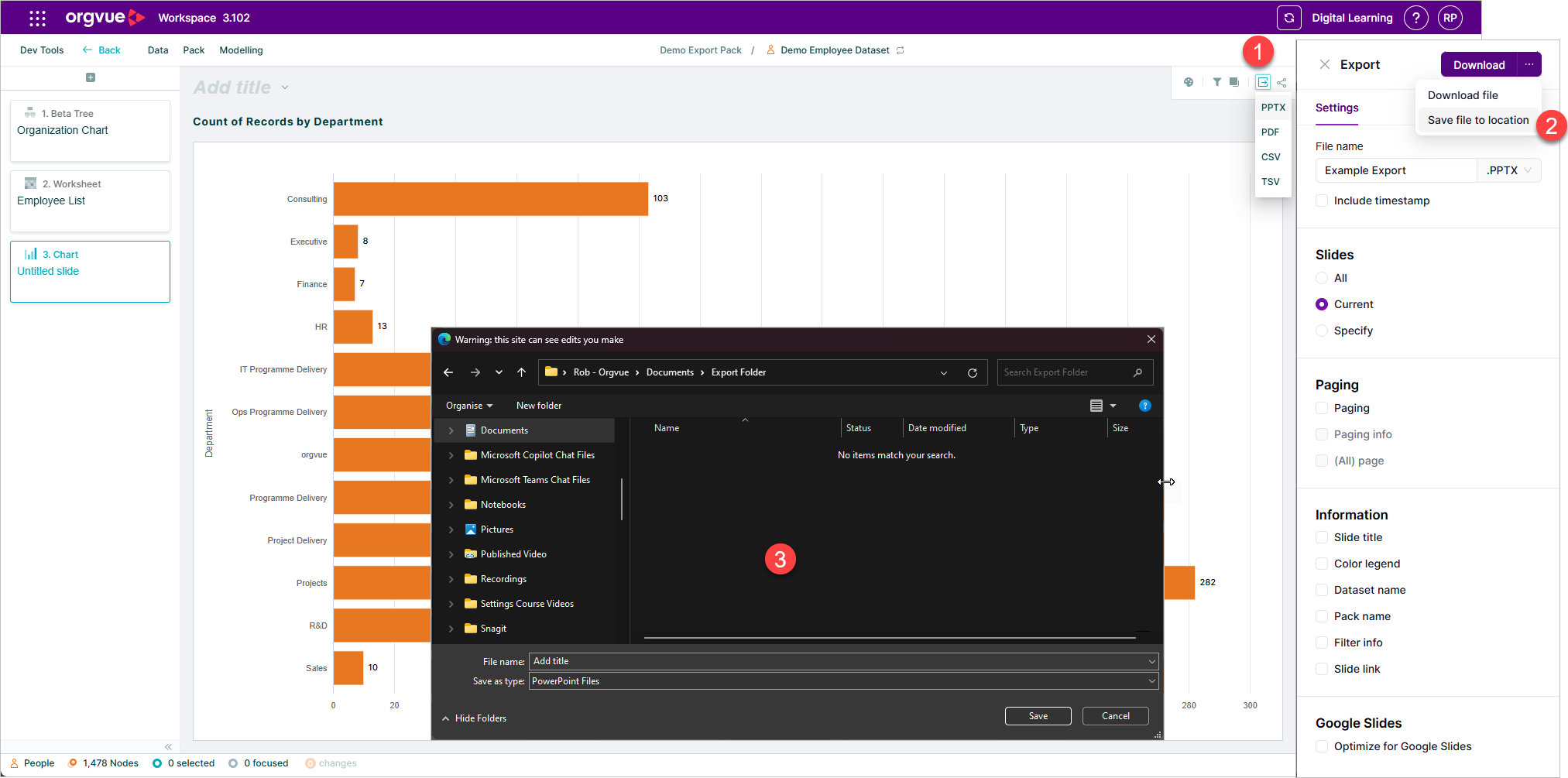Open the apps grid launcher icon
Viewport: 1568px width, 778px height.
[x=37, y=18]
